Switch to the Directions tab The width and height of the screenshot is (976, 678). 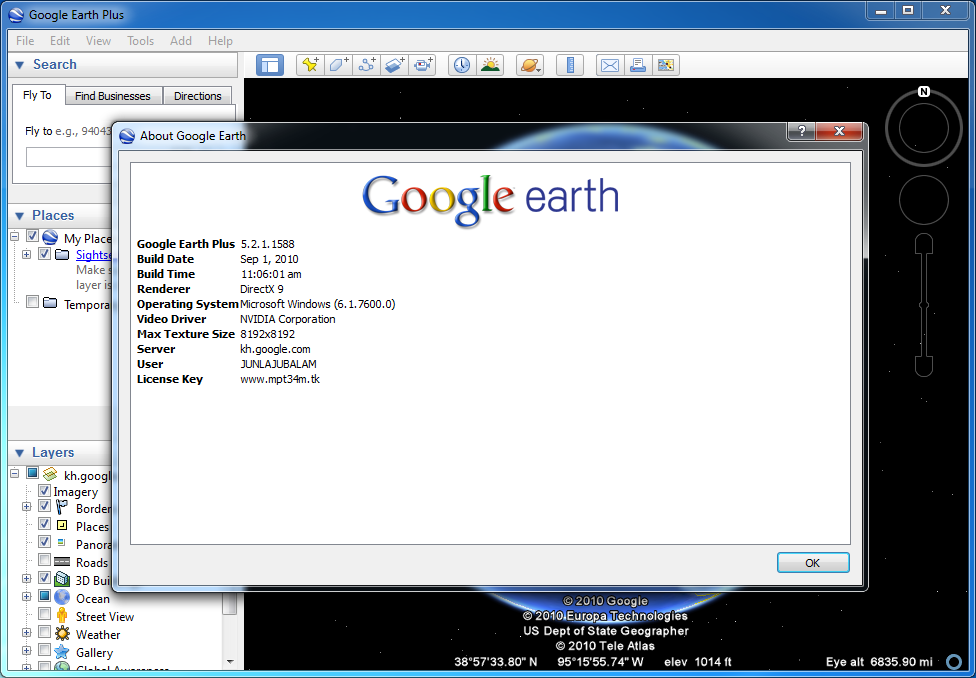point(197,96)
